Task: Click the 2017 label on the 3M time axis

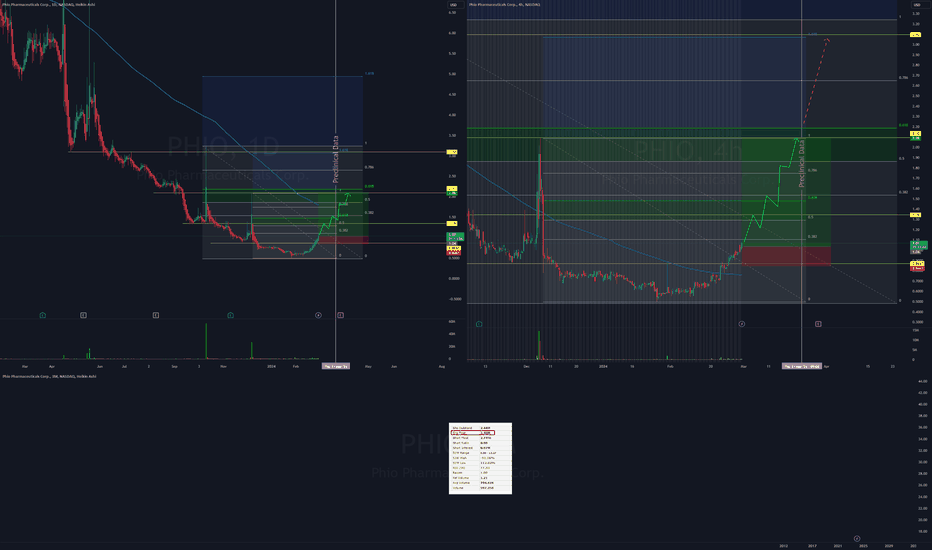Action: coord(812,546)
